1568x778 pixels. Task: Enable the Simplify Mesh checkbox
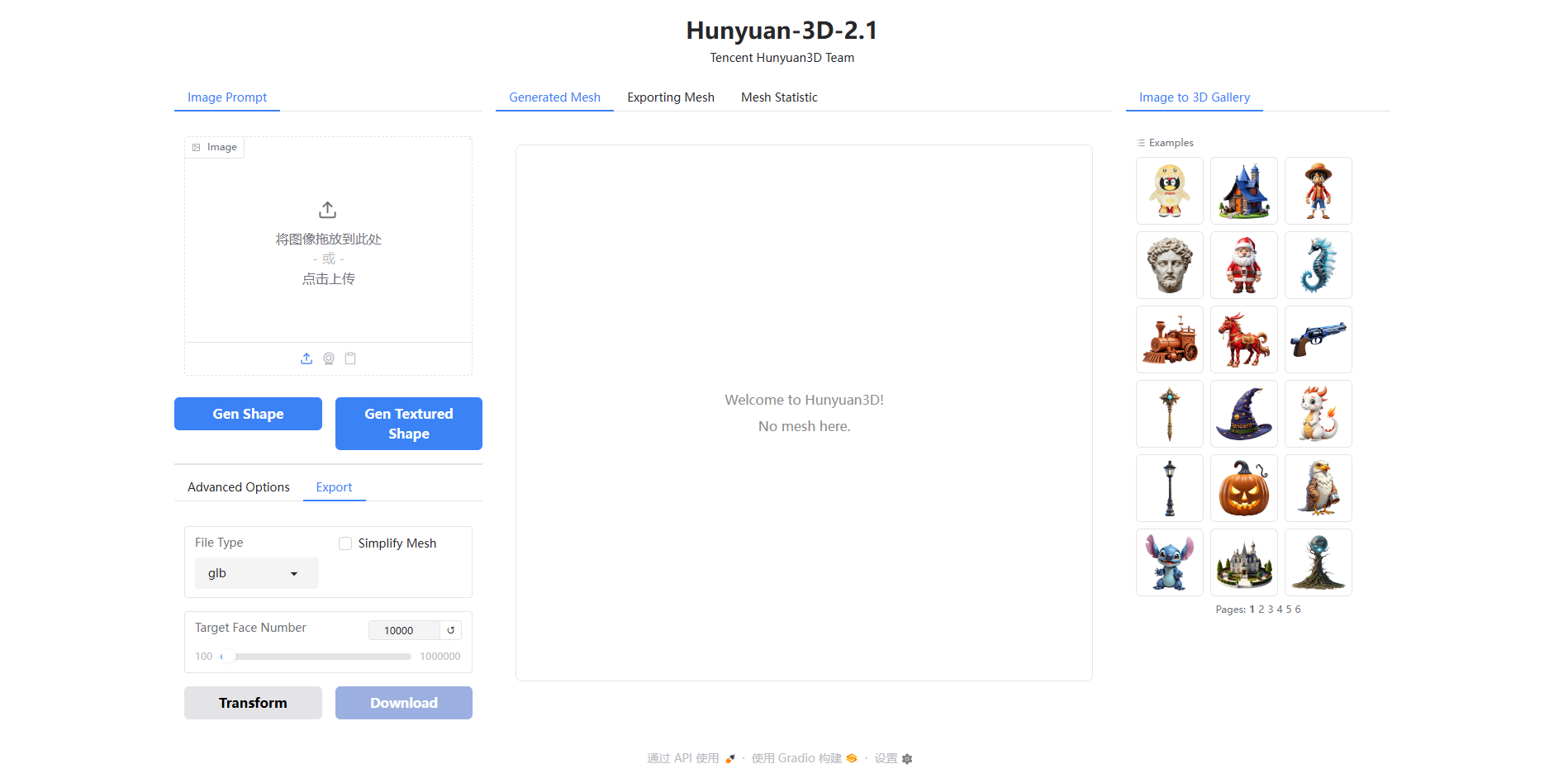345,543
